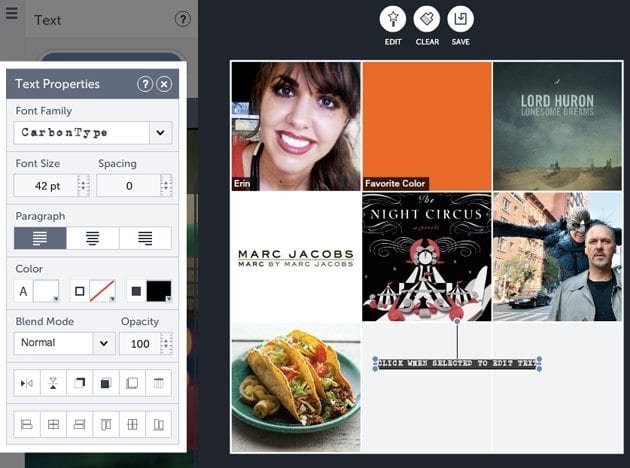The width and height of the screenshot is (630, 468).
Task: Click the Spacing value field
Action: tap(129, 186)
